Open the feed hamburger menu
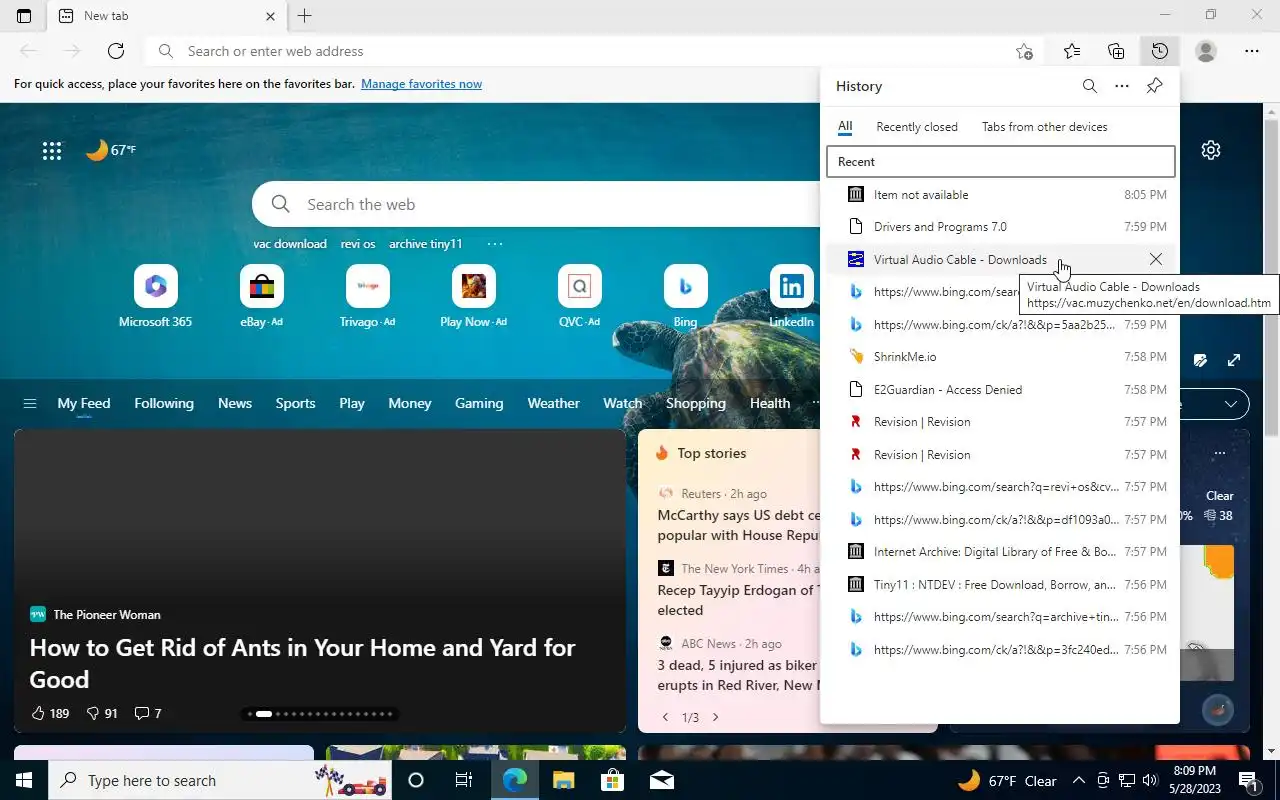This screenshot has height=800, width=1280. [x=30, y=403]
